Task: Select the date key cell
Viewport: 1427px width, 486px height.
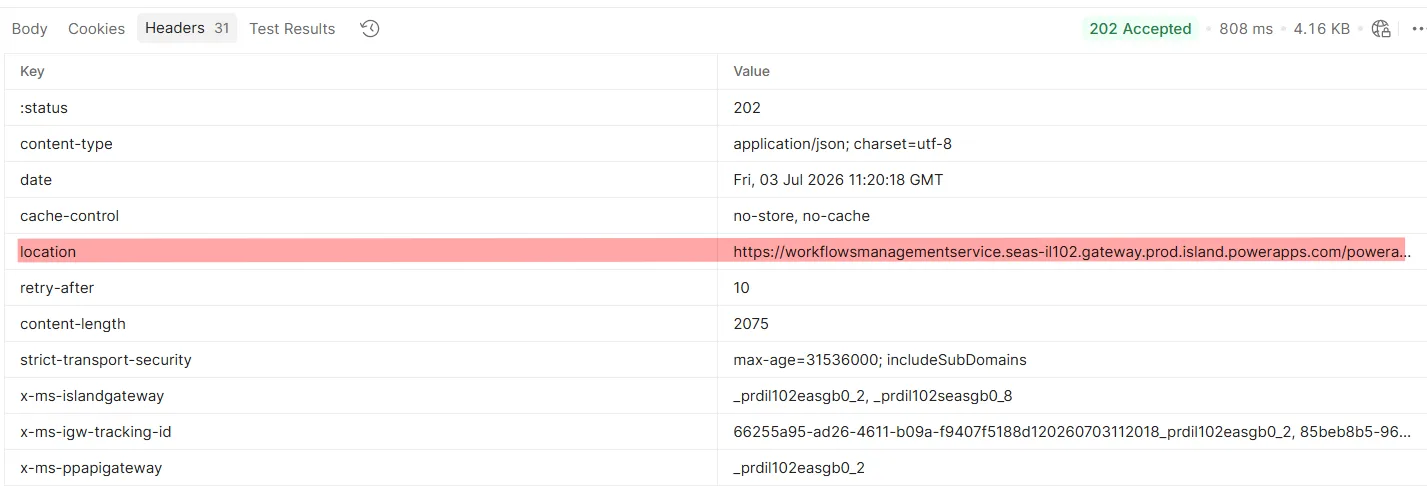Action: (x=361, y=180)
